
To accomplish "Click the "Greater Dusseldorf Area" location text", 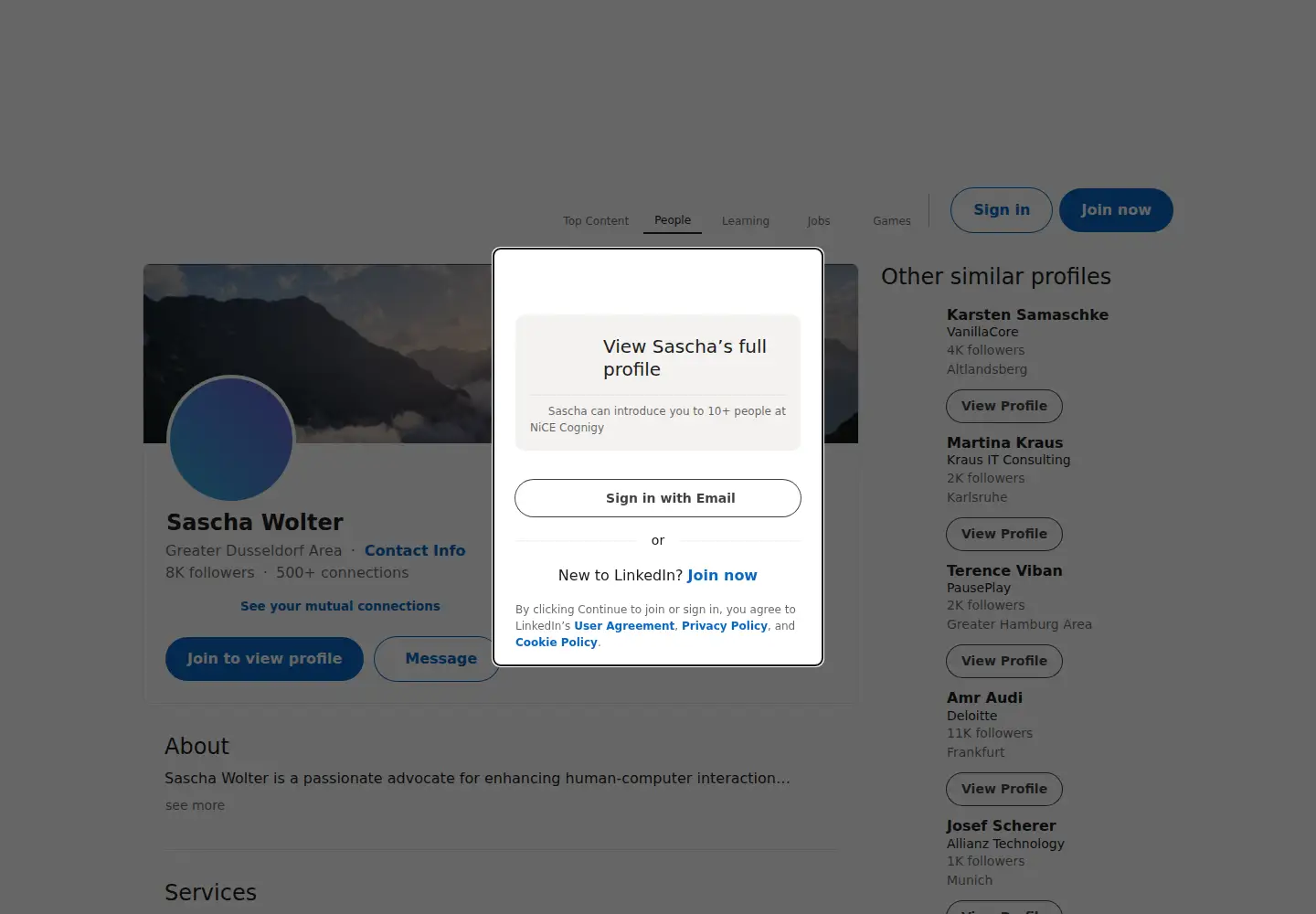I will click(x=253, y=550).
